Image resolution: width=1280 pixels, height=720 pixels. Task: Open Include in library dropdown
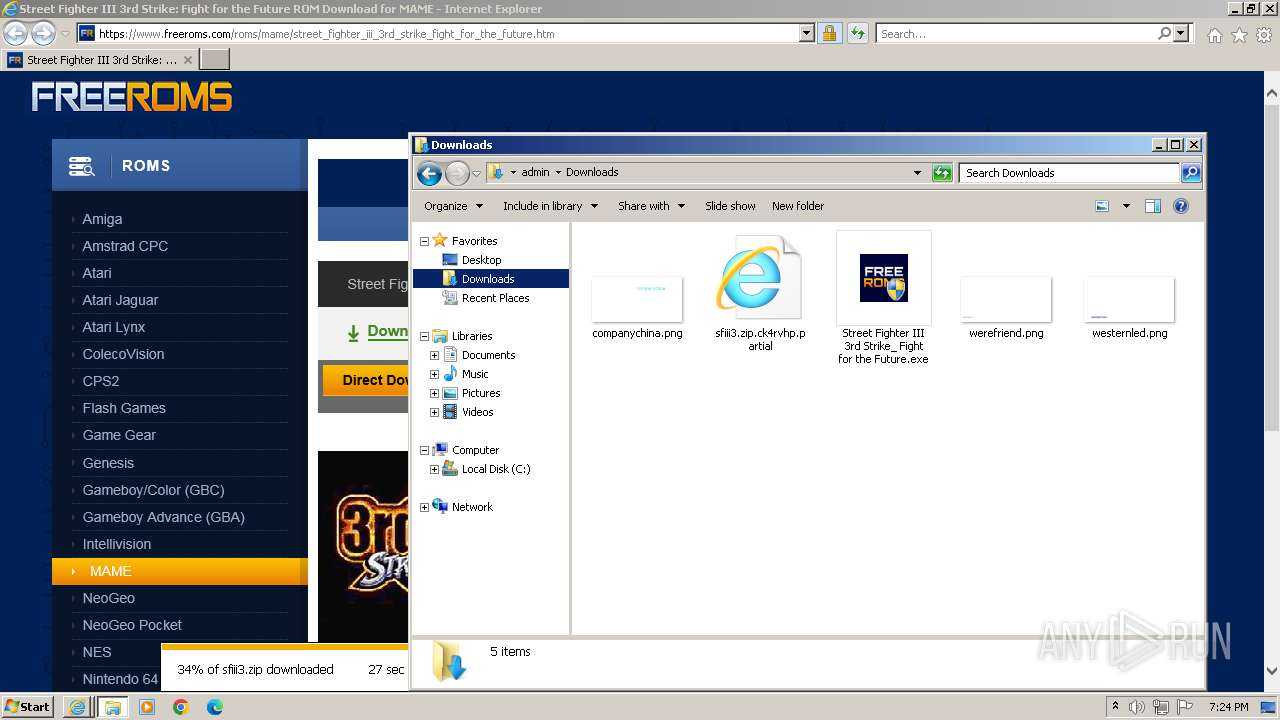click(550, 206)
